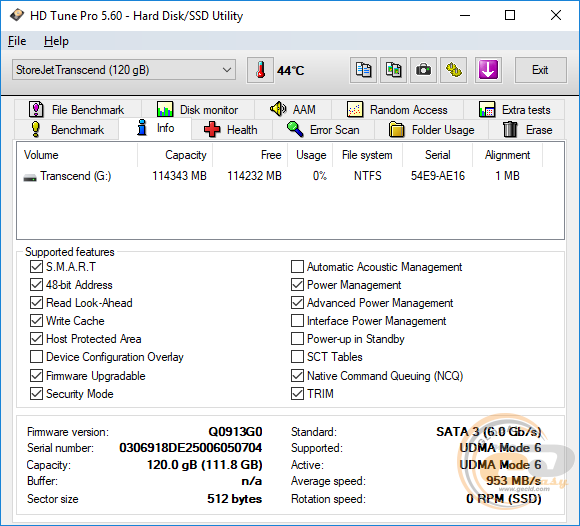The image size is (580, 526).
Task: Switch to the Benchmark tab
Action: click(67, 129)
